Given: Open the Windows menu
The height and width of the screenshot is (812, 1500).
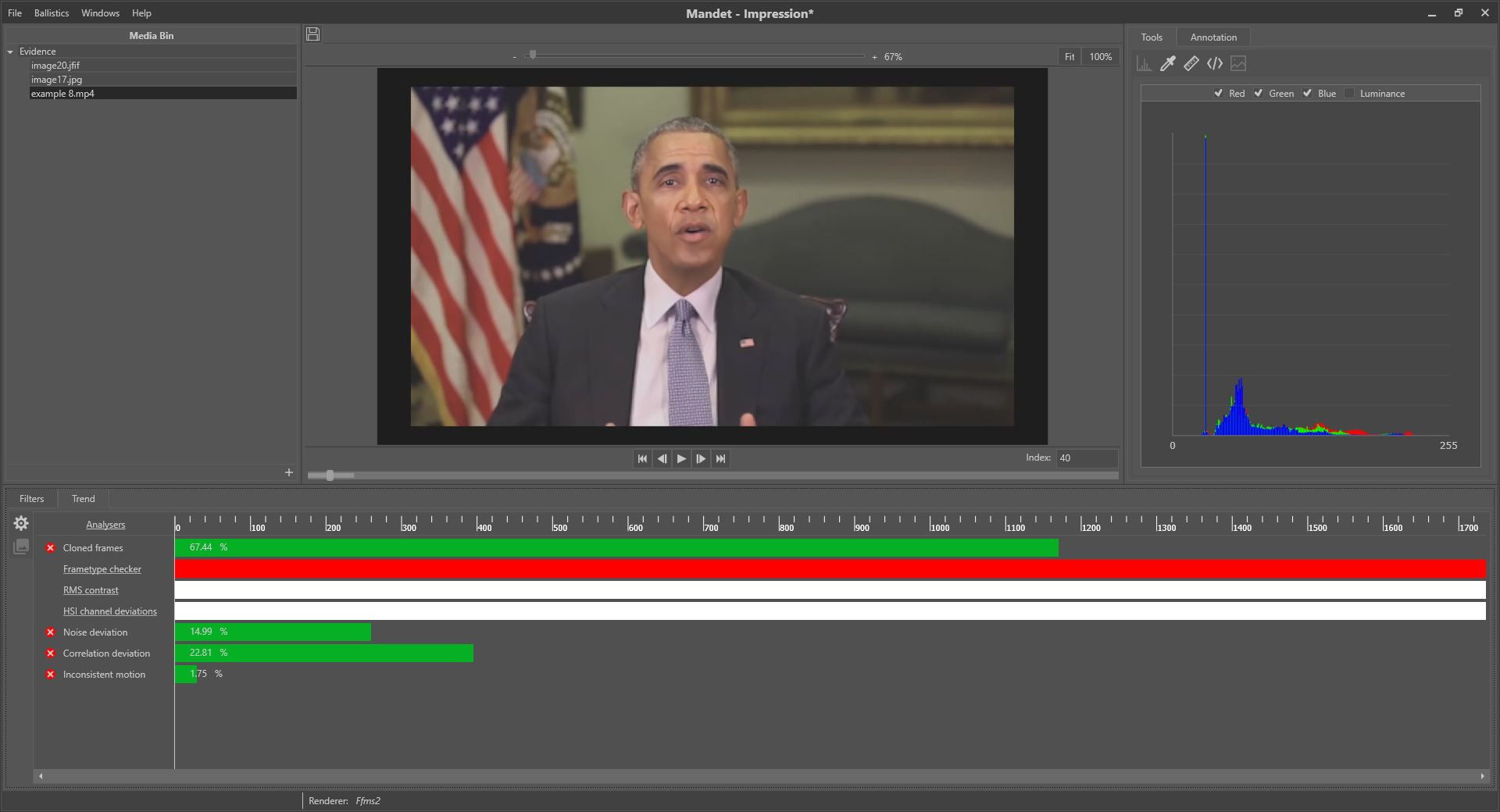Looking at the screenshot, I should click(x=100, y=13).
